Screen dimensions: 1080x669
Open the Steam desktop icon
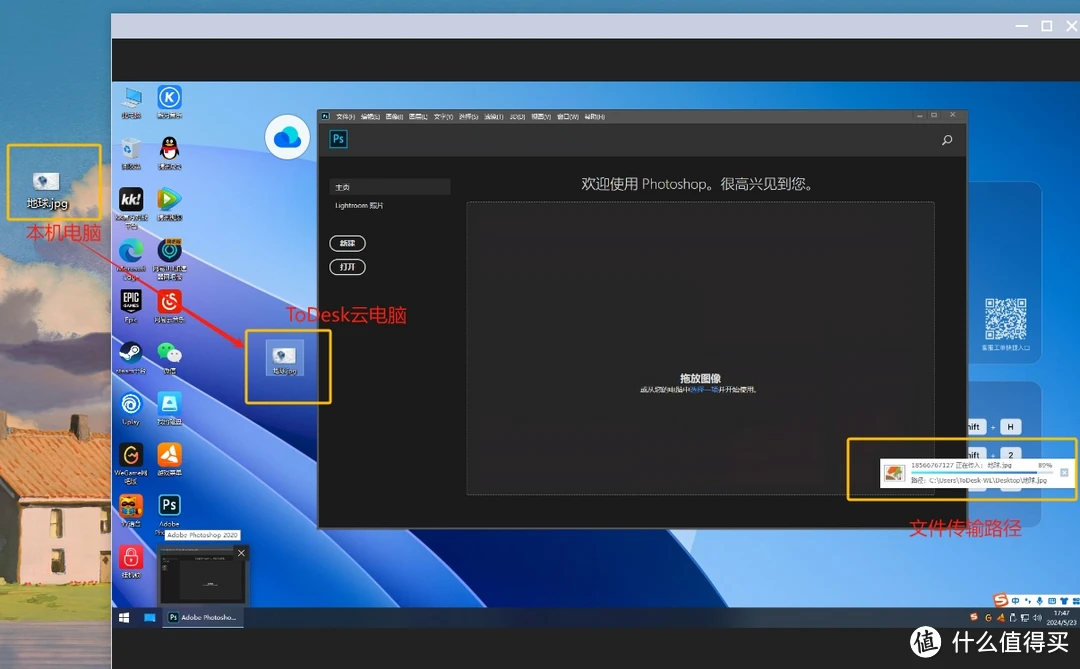point(131,352)
